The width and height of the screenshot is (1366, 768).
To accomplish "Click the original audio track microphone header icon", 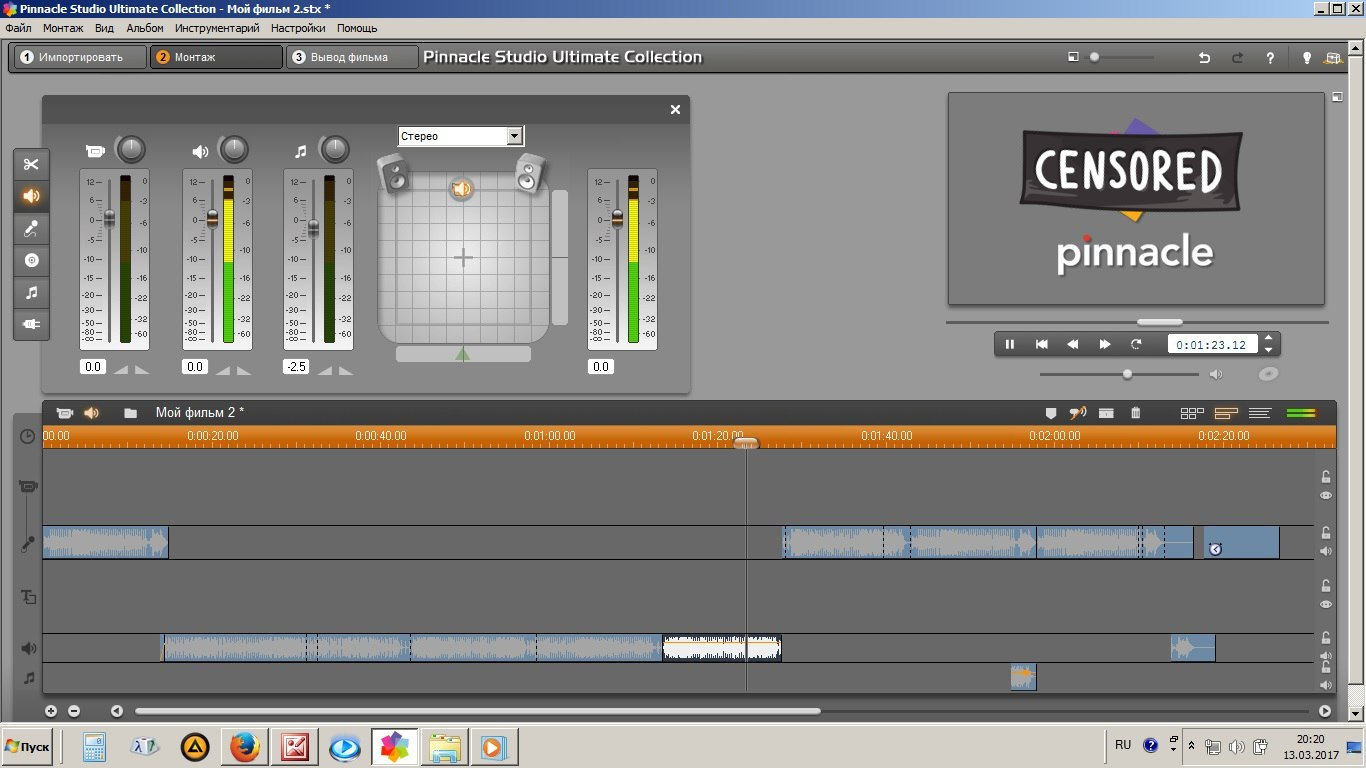I will click(28, 544).
